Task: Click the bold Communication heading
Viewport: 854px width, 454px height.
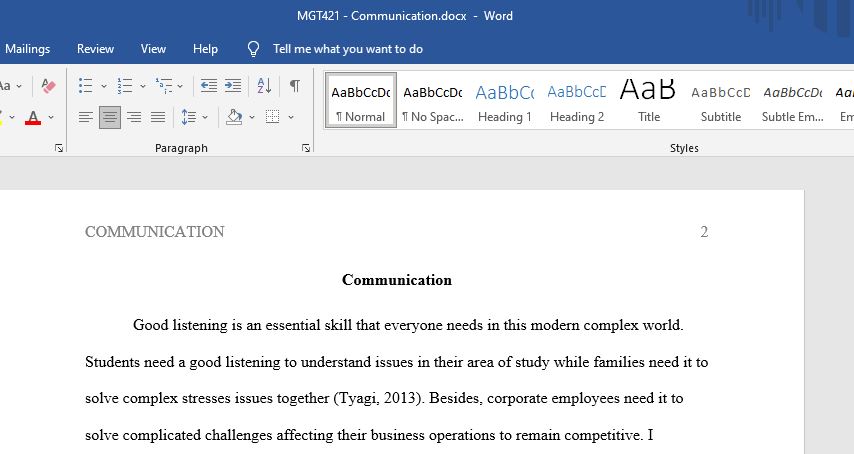Action: tap(397, 280)
